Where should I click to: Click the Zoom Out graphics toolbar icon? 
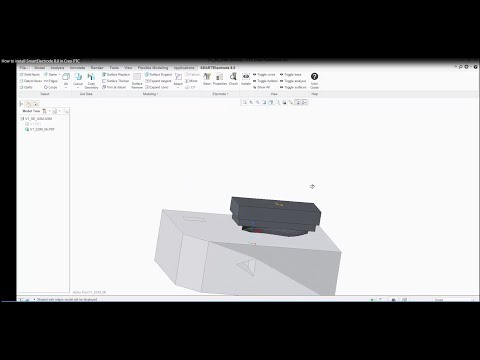click(x=258, y=102)
